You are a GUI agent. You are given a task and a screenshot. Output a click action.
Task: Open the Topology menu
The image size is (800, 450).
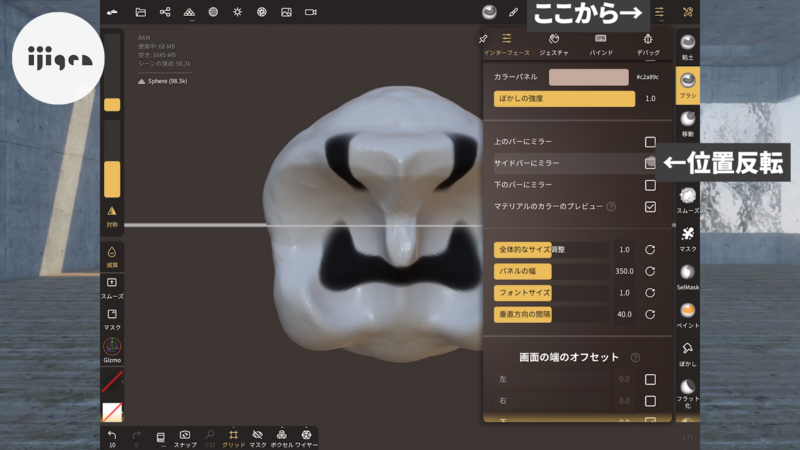tap(189, 12)
